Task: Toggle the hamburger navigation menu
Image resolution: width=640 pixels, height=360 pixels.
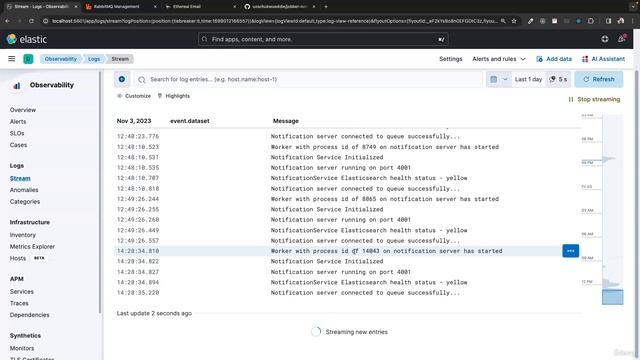Action: 11,59
